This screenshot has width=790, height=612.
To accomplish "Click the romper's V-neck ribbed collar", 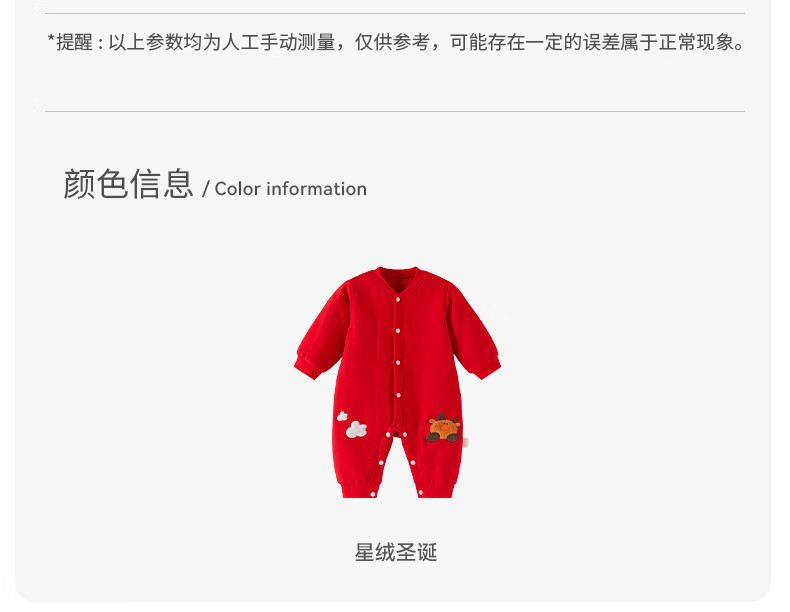I will coord(399,280).
